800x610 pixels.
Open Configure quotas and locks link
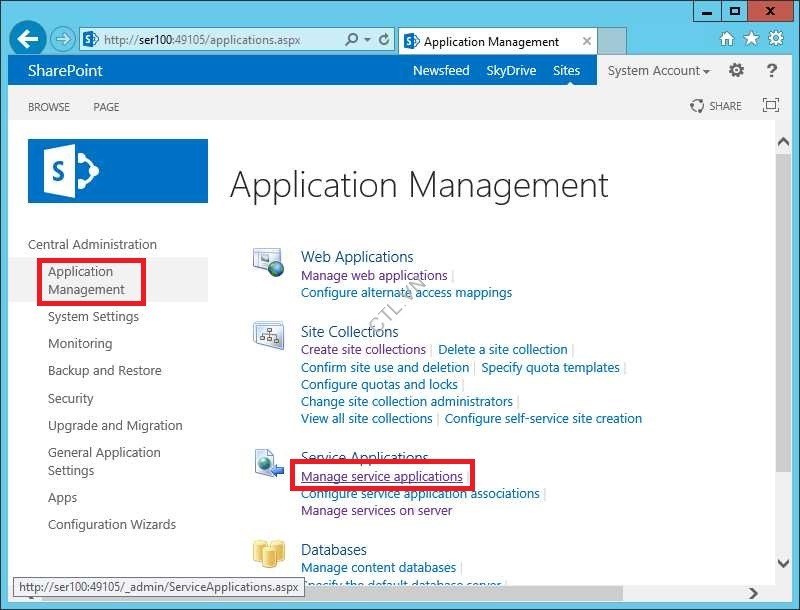point(379,384)
